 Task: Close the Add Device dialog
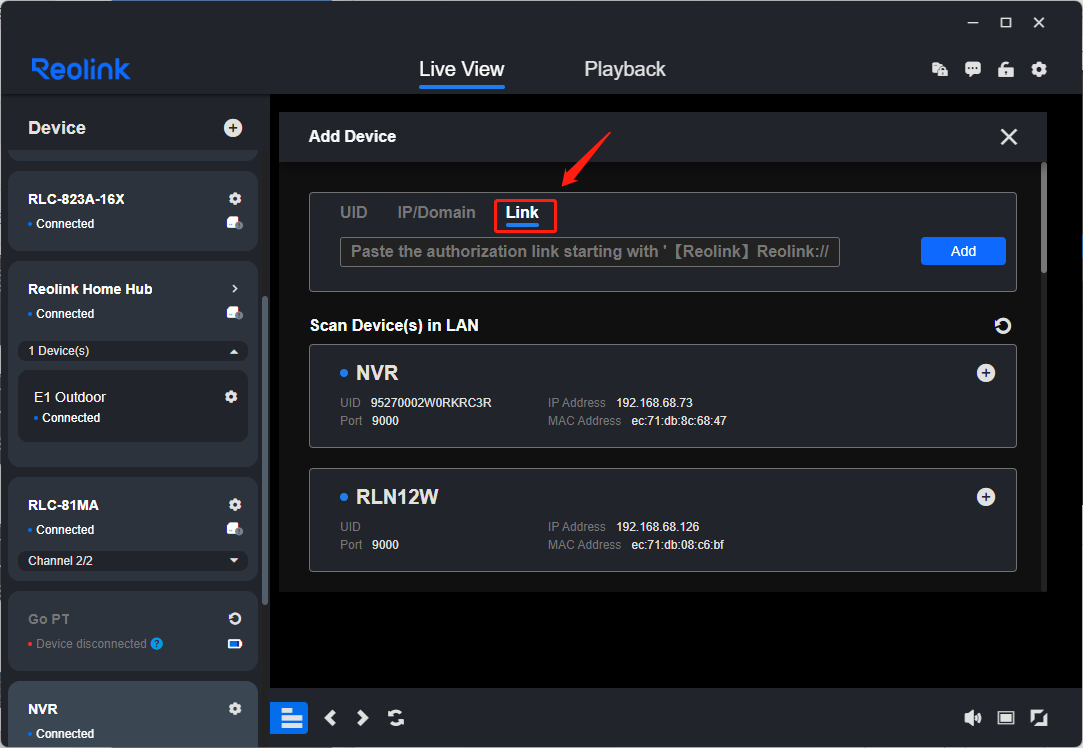pos(1008,137)
